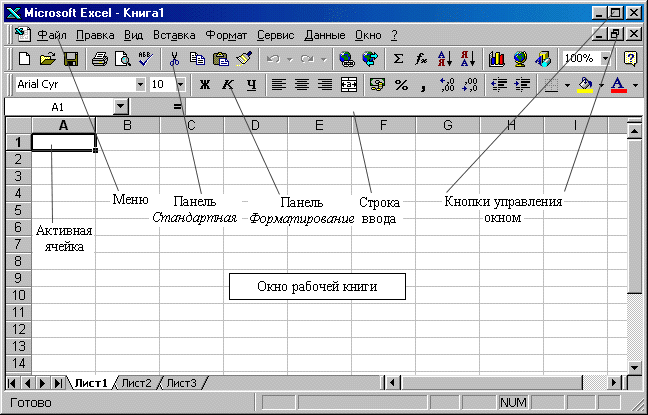Image resolution: width=648 pixels, height=415 pixels.
Task: Open the Сервис menu
Action: pyautogui.click(x=276, y=35)
